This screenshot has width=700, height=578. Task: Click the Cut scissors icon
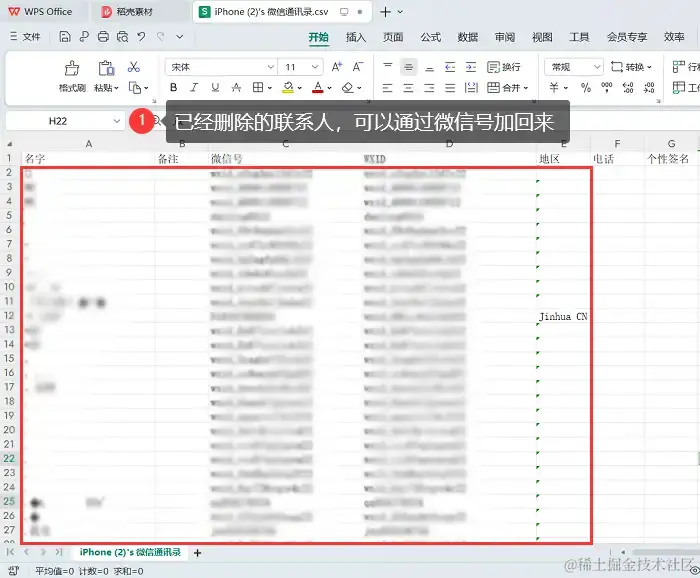point(133,67)
